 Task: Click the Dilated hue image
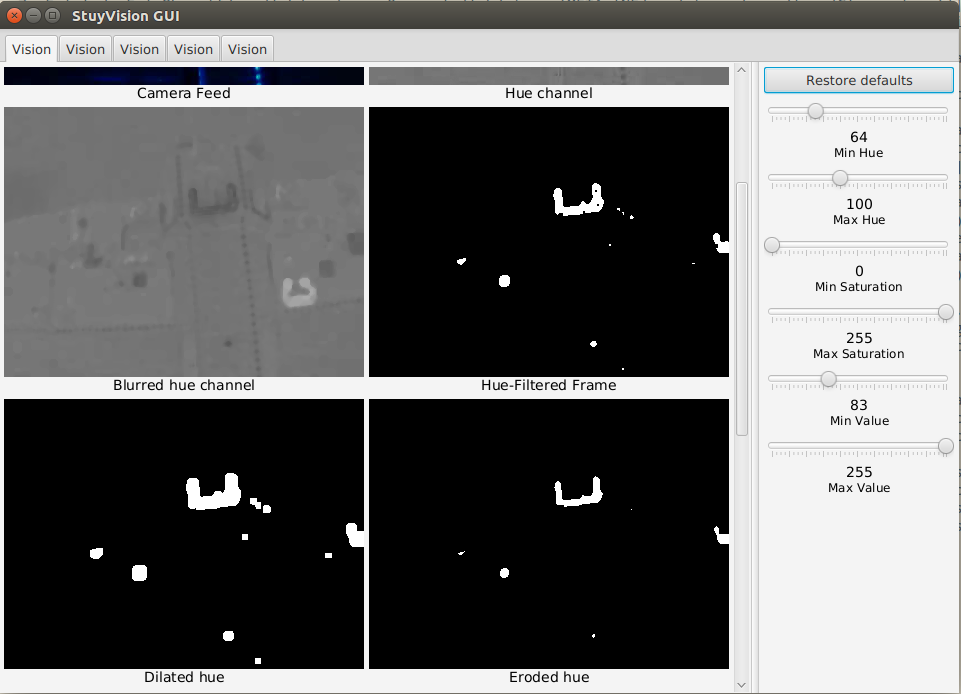pyautogui.click(x=184, y=534)
